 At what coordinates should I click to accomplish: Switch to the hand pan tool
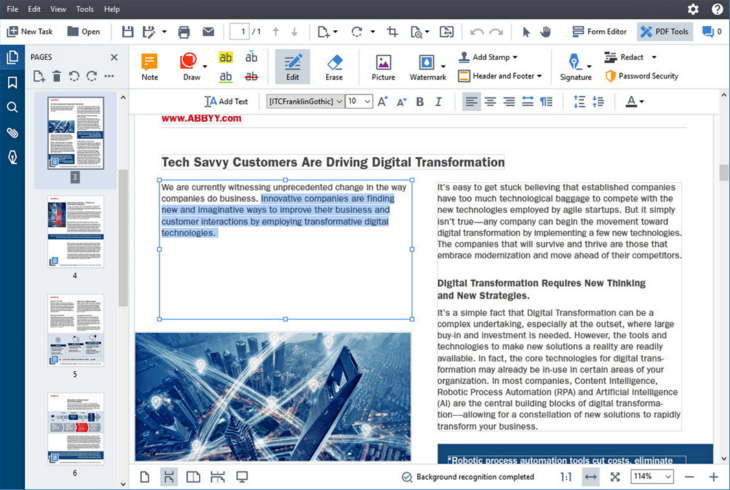click(x=546, y=32)
